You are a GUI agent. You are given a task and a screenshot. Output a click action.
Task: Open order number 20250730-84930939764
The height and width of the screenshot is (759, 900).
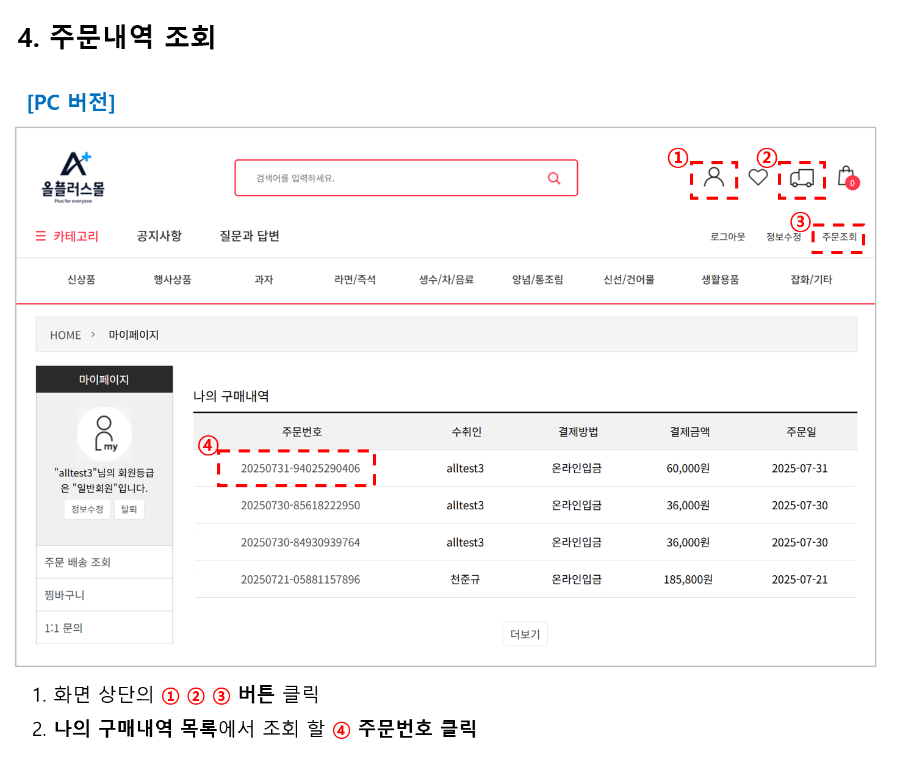(300, 543)
